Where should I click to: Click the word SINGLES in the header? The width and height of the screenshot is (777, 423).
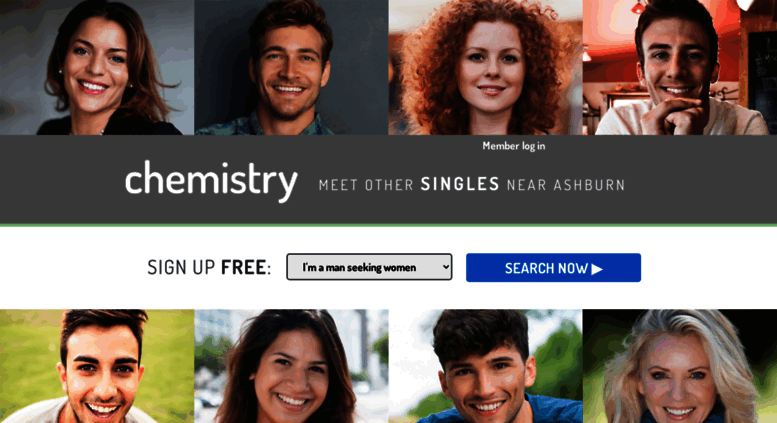pos(460,184)
